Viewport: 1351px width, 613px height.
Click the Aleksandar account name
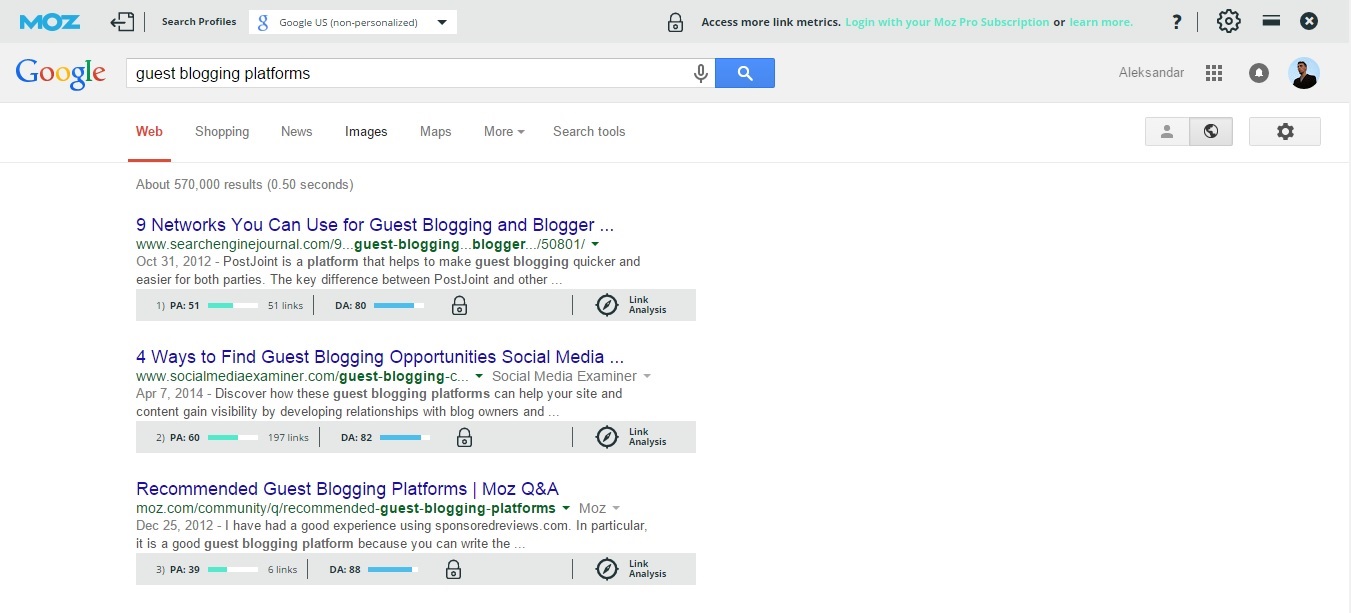coord(1151,73)
